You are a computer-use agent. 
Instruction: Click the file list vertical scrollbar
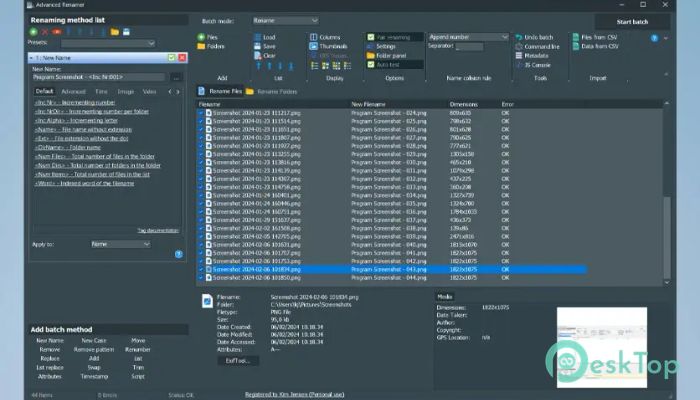[x=667, y=237]
